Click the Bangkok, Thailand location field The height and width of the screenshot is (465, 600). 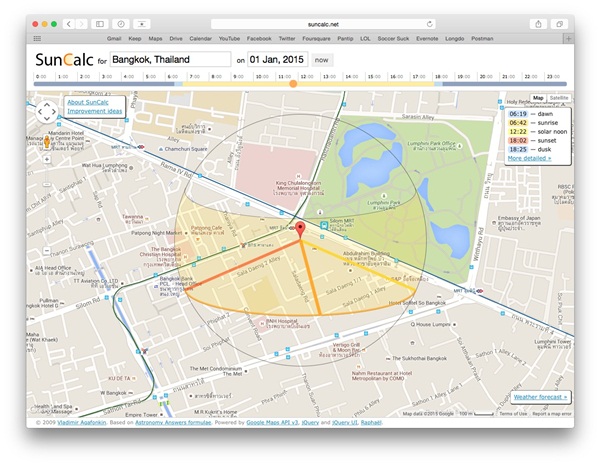point(171,60)
